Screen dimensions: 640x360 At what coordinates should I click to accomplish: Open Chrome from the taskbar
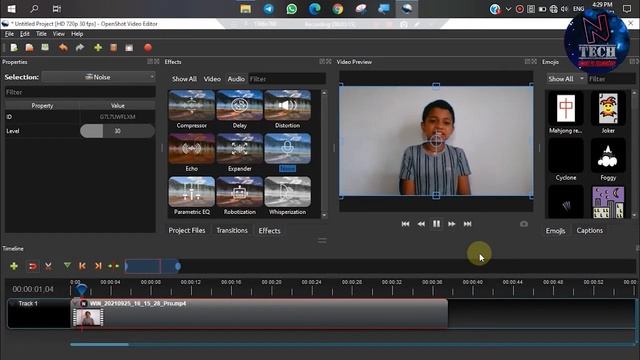[x=338, y=9]
